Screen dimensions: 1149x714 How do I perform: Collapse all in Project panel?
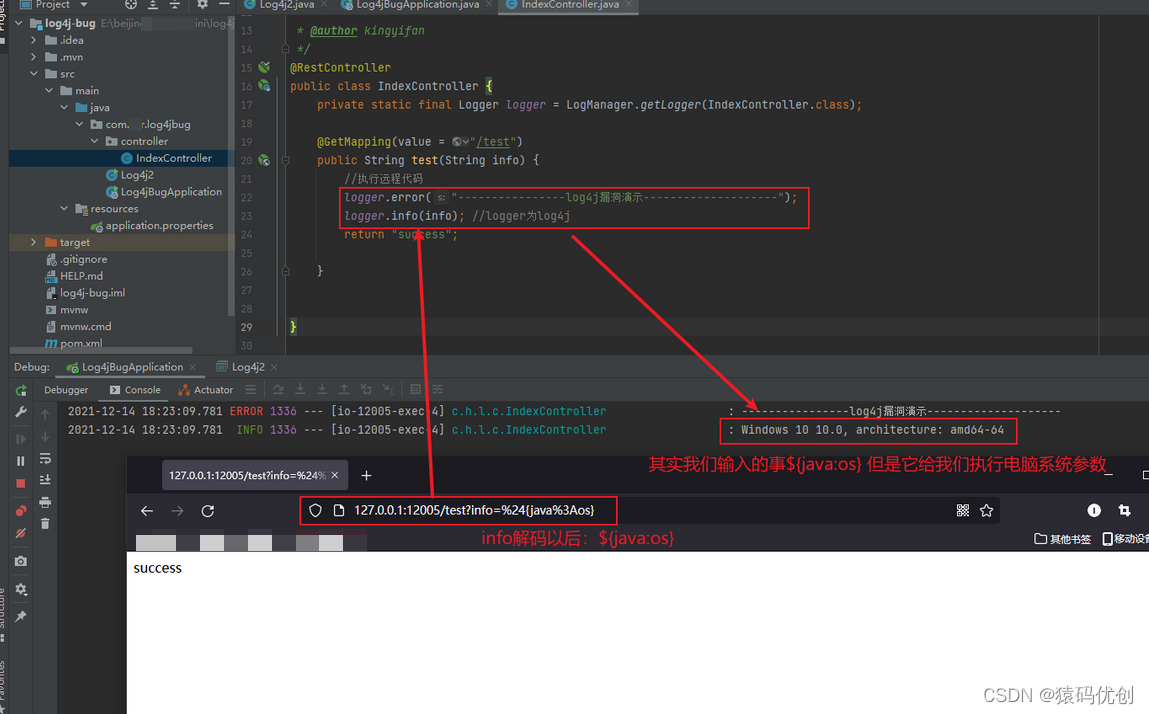175,4
